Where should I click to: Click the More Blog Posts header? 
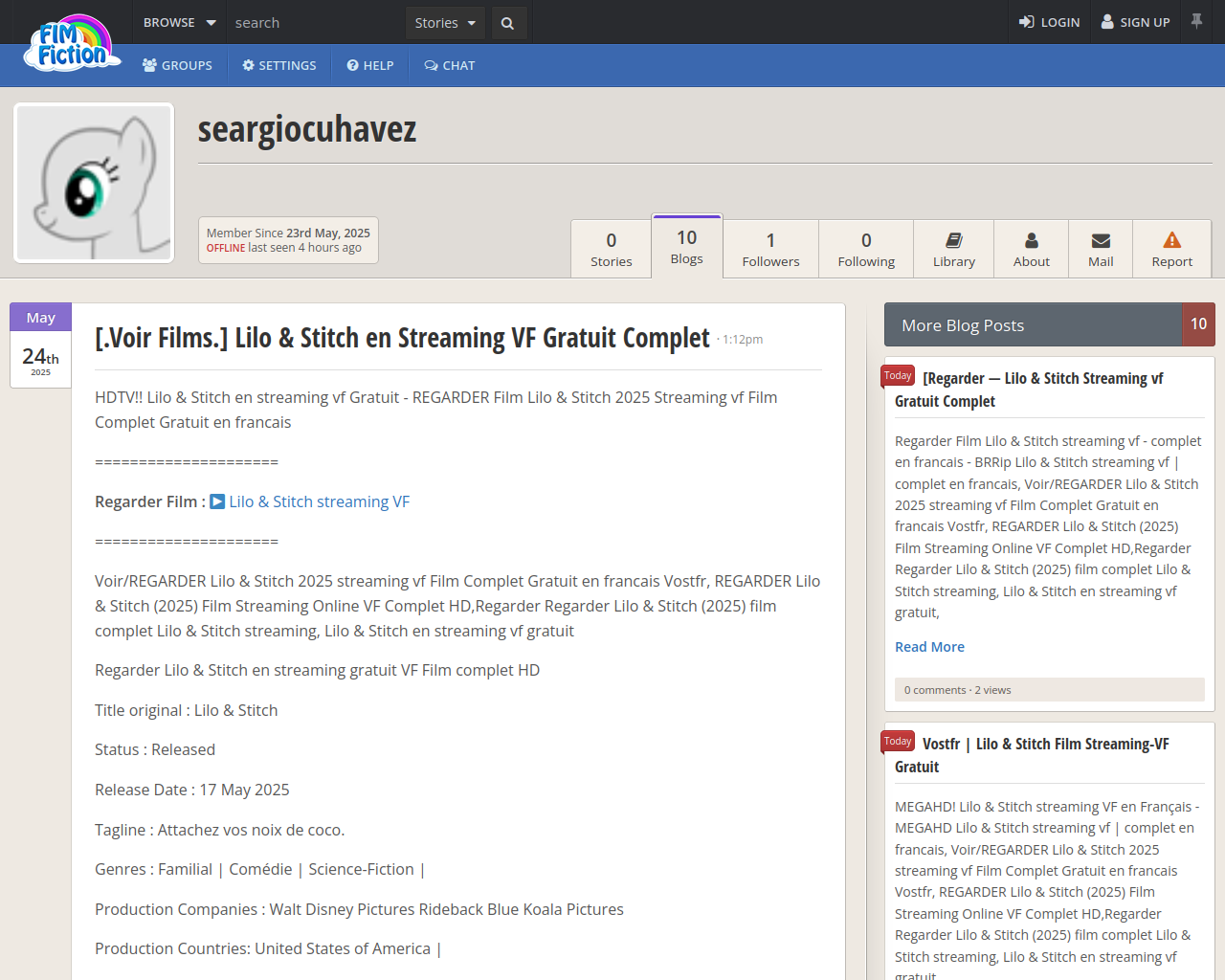(x=1034, y=325)
